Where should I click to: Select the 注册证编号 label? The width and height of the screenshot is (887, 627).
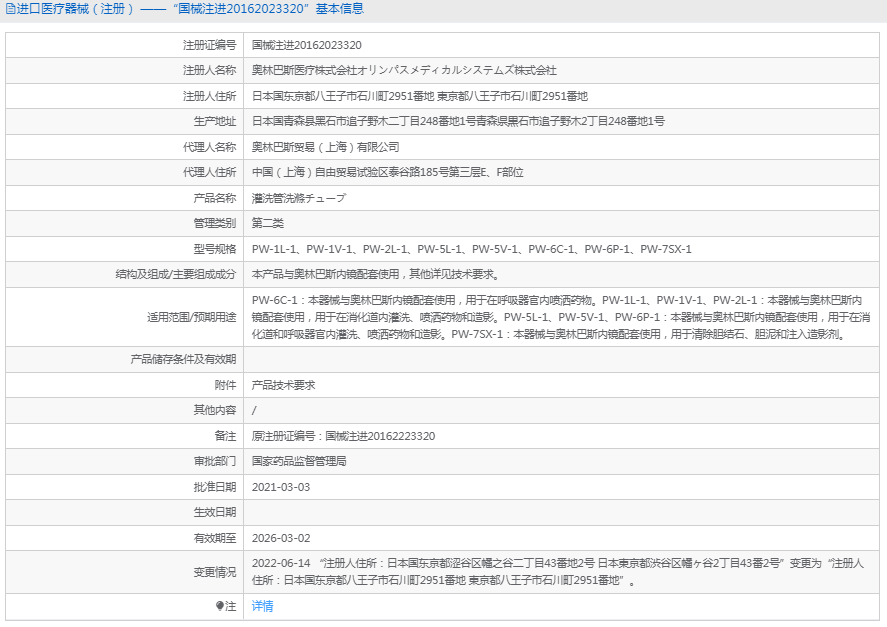pyautogui.click(x=209, y=45)
